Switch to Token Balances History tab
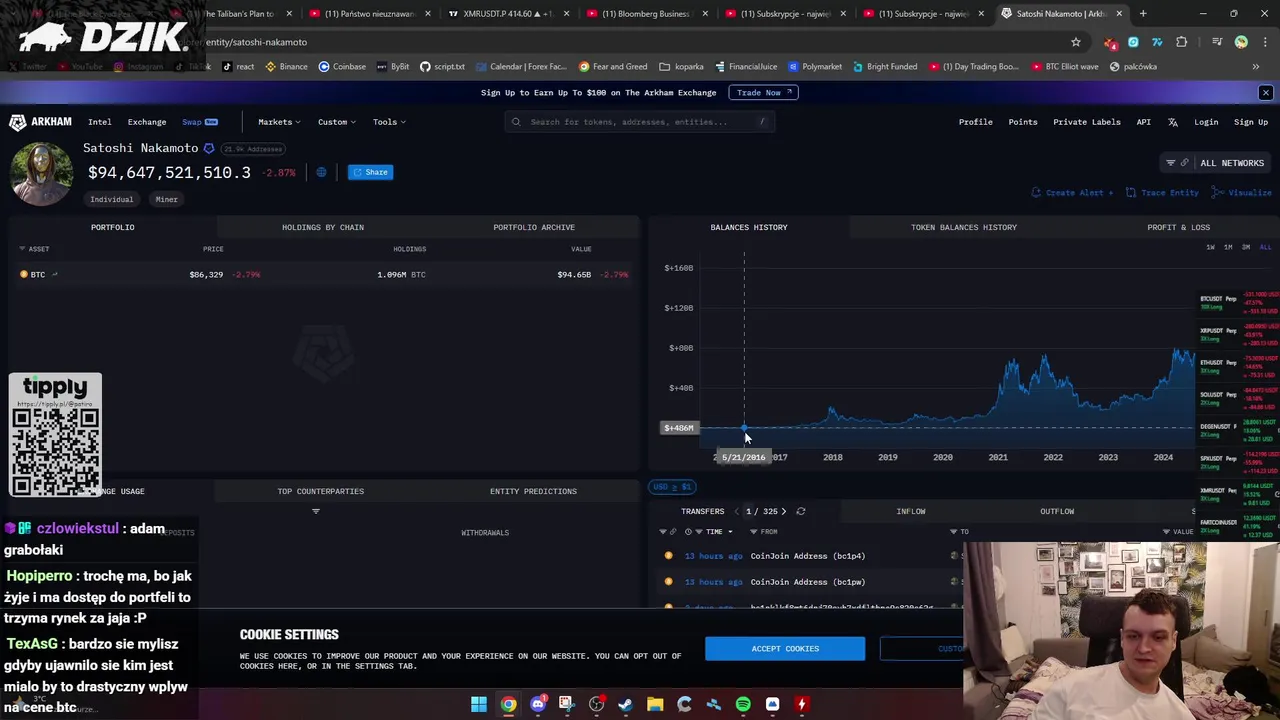The image size is (1280, 720). tap(964, 227)
